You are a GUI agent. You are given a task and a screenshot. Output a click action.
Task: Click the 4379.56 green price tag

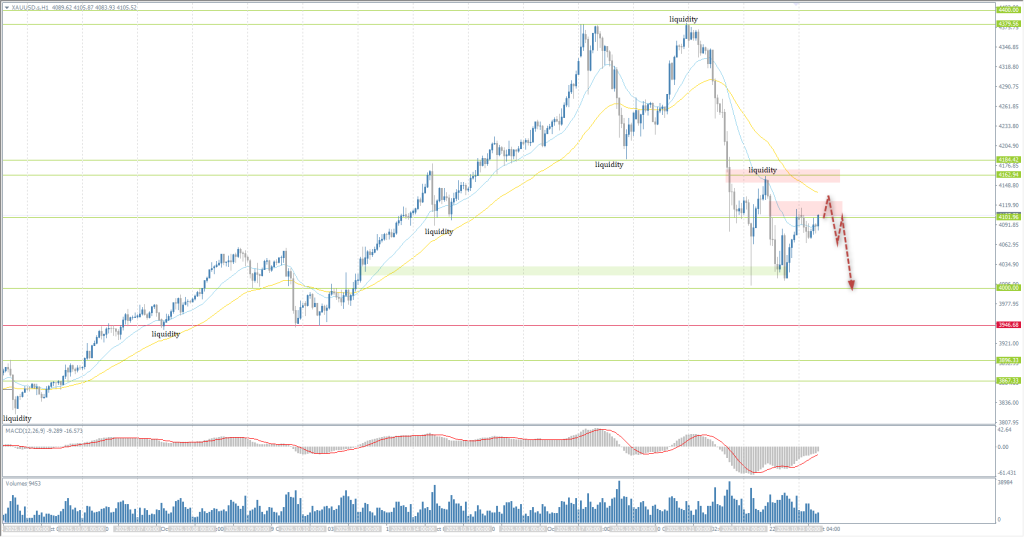tap(1007, 24)
